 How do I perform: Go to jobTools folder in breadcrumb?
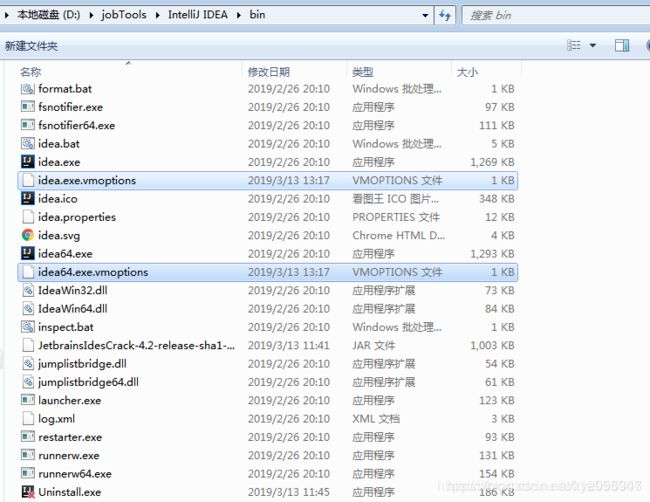click(124, 15)
